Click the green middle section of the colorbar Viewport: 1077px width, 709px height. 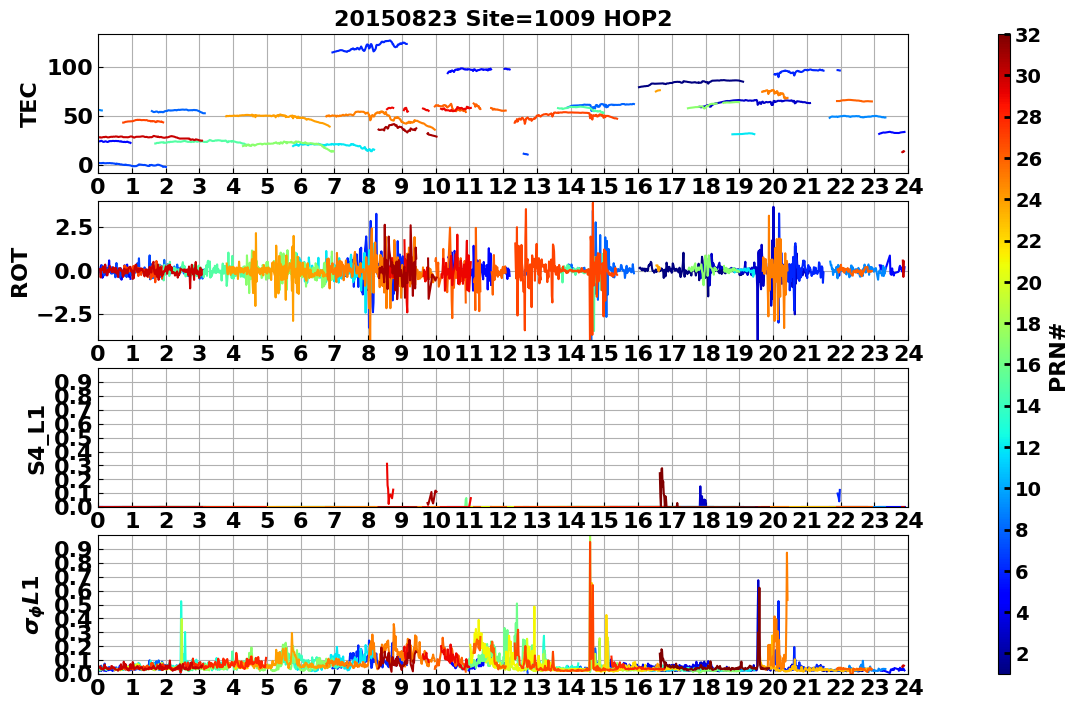(x=1004, y=354)
